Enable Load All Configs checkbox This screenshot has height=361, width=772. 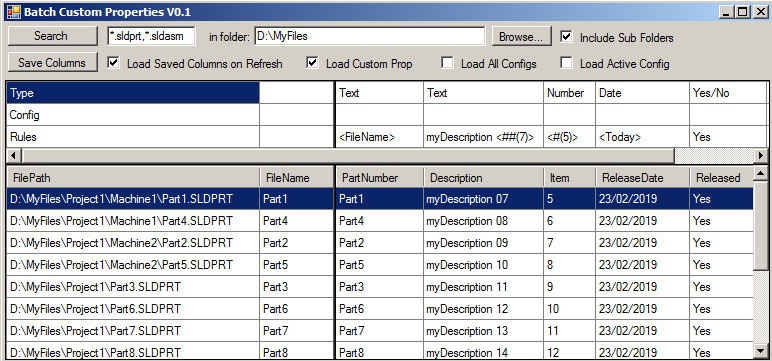click(448, 63)
